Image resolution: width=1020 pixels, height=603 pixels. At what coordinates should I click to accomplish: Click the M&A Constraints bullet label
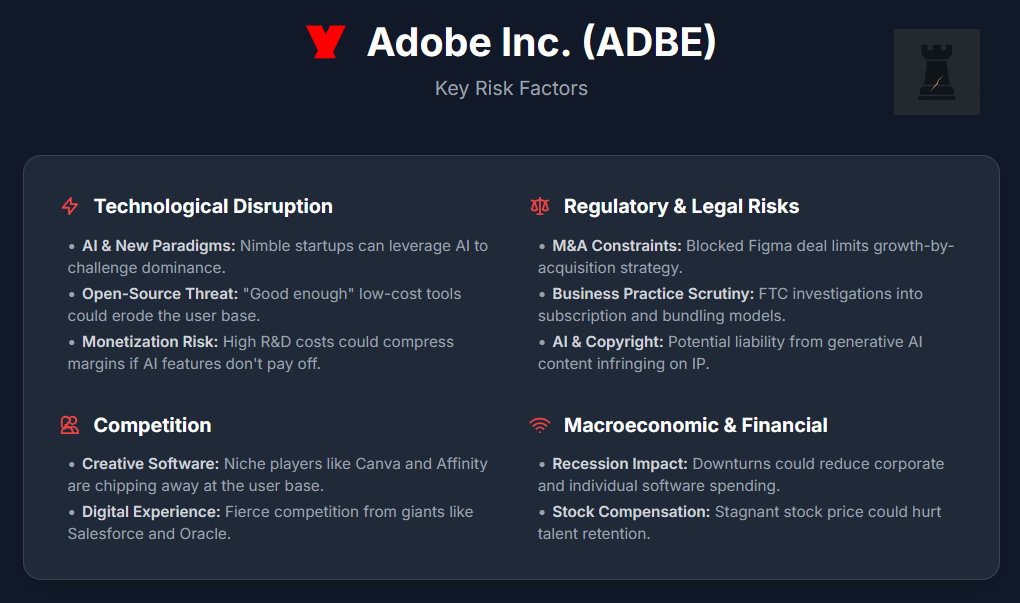pos(617,245)
